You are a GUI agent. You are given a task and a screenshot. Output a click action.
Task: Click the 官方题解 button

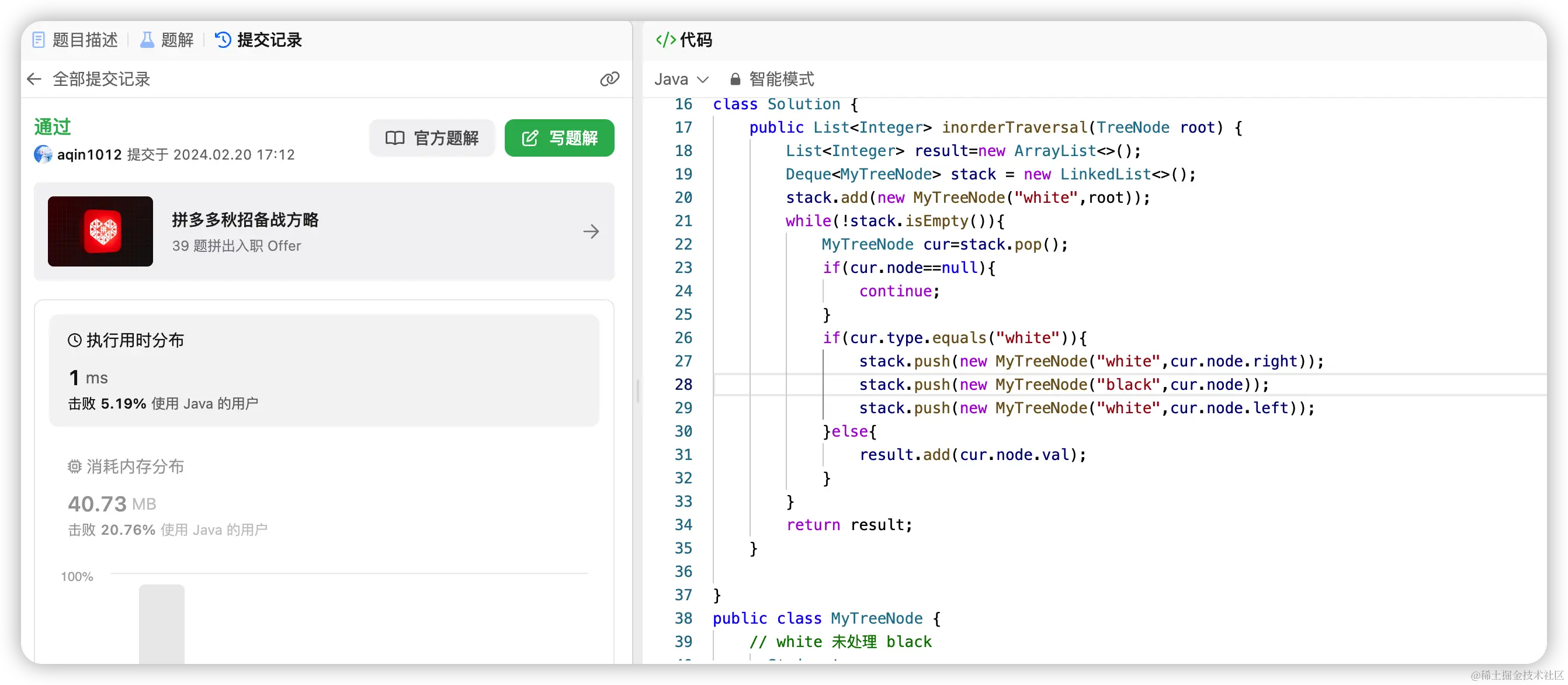[432, 138]
